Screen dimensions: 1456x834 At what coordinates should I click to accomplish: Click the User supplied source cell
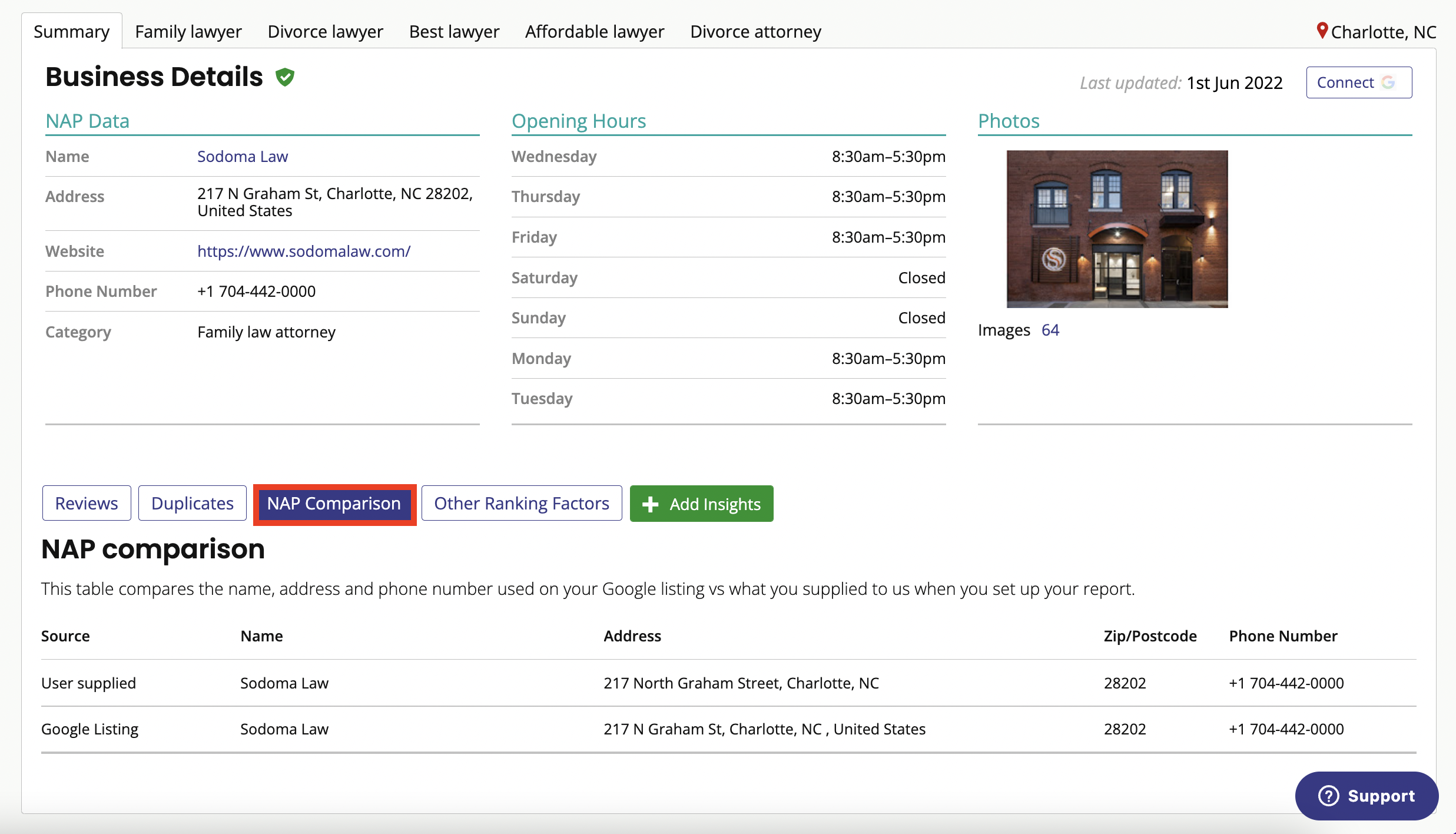pos(88,683)
